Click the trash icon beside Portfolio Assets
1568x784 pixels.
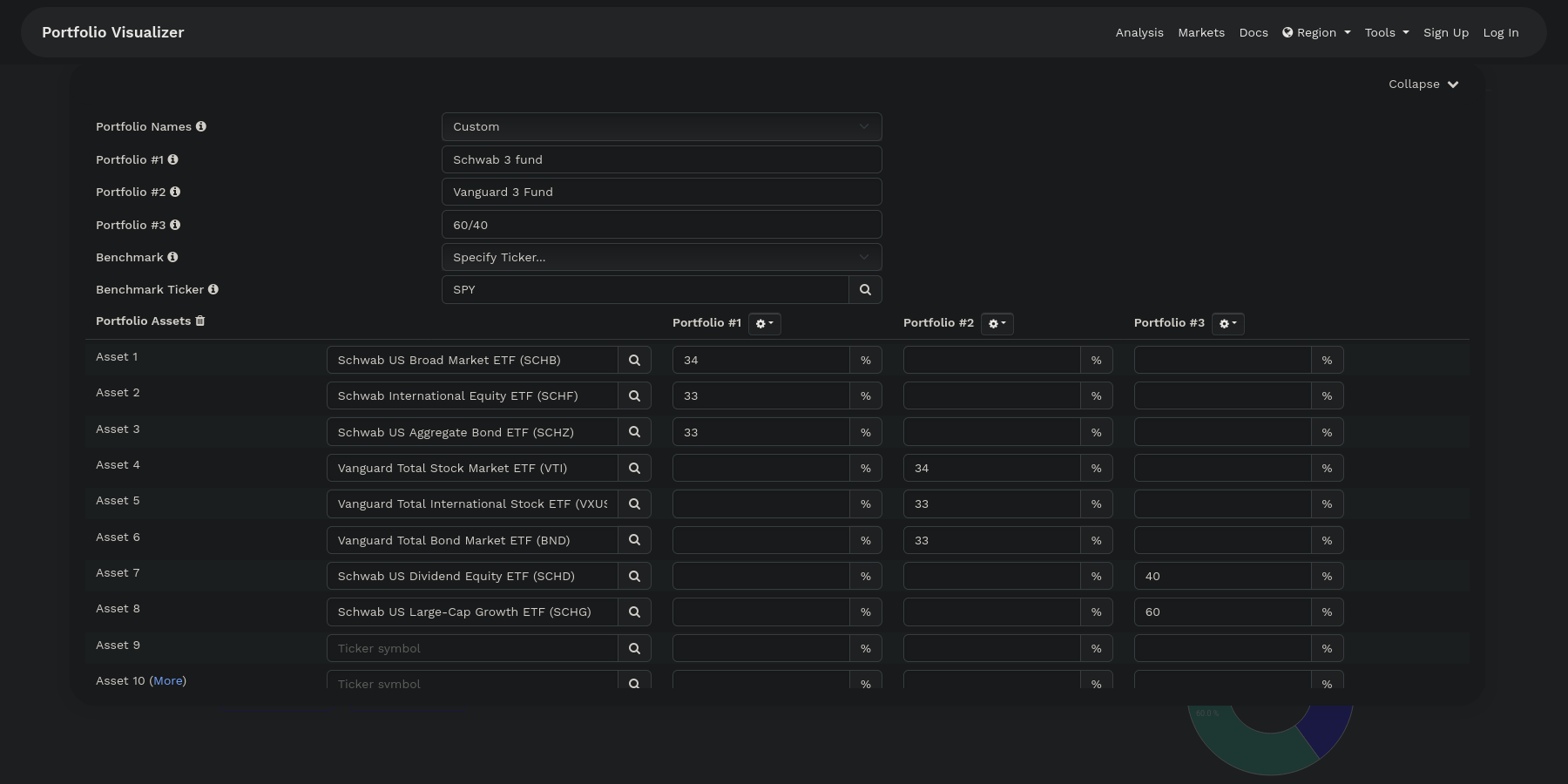[x=200, y=321]
